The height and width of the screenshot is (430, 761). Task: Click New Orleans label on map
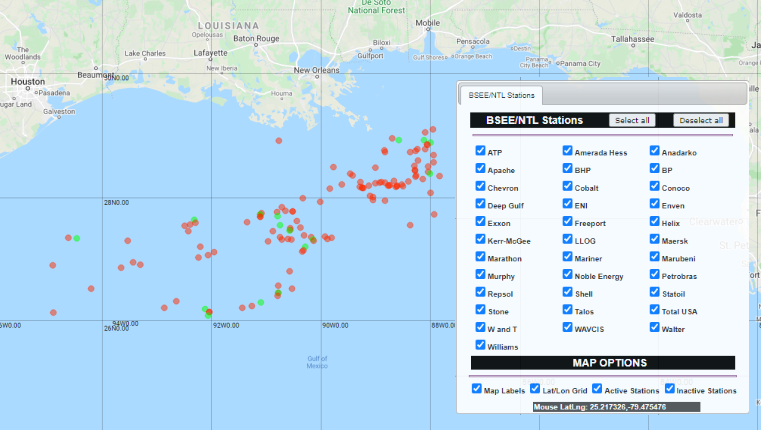click(x=316, y=70)
